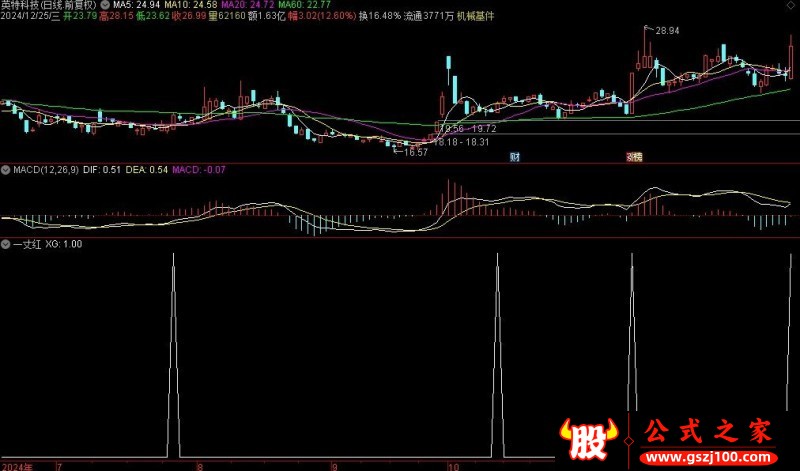Click the DIF: 0.51 value

102,170
